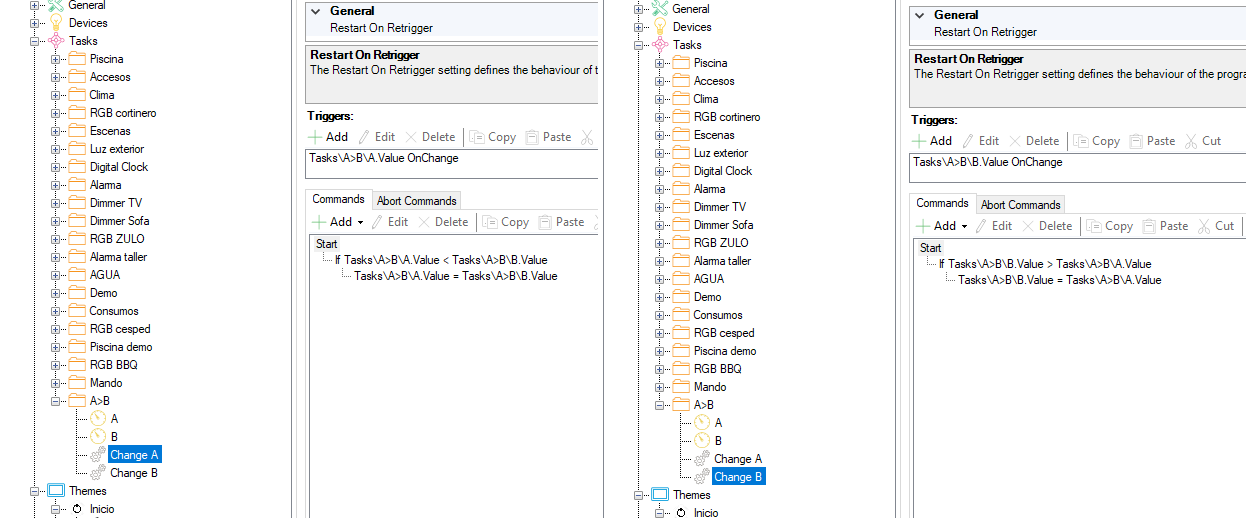Select trigger Tasks\A>B\B.Value OnChange
Screen dimensions: 1246x518
point(988,162)
